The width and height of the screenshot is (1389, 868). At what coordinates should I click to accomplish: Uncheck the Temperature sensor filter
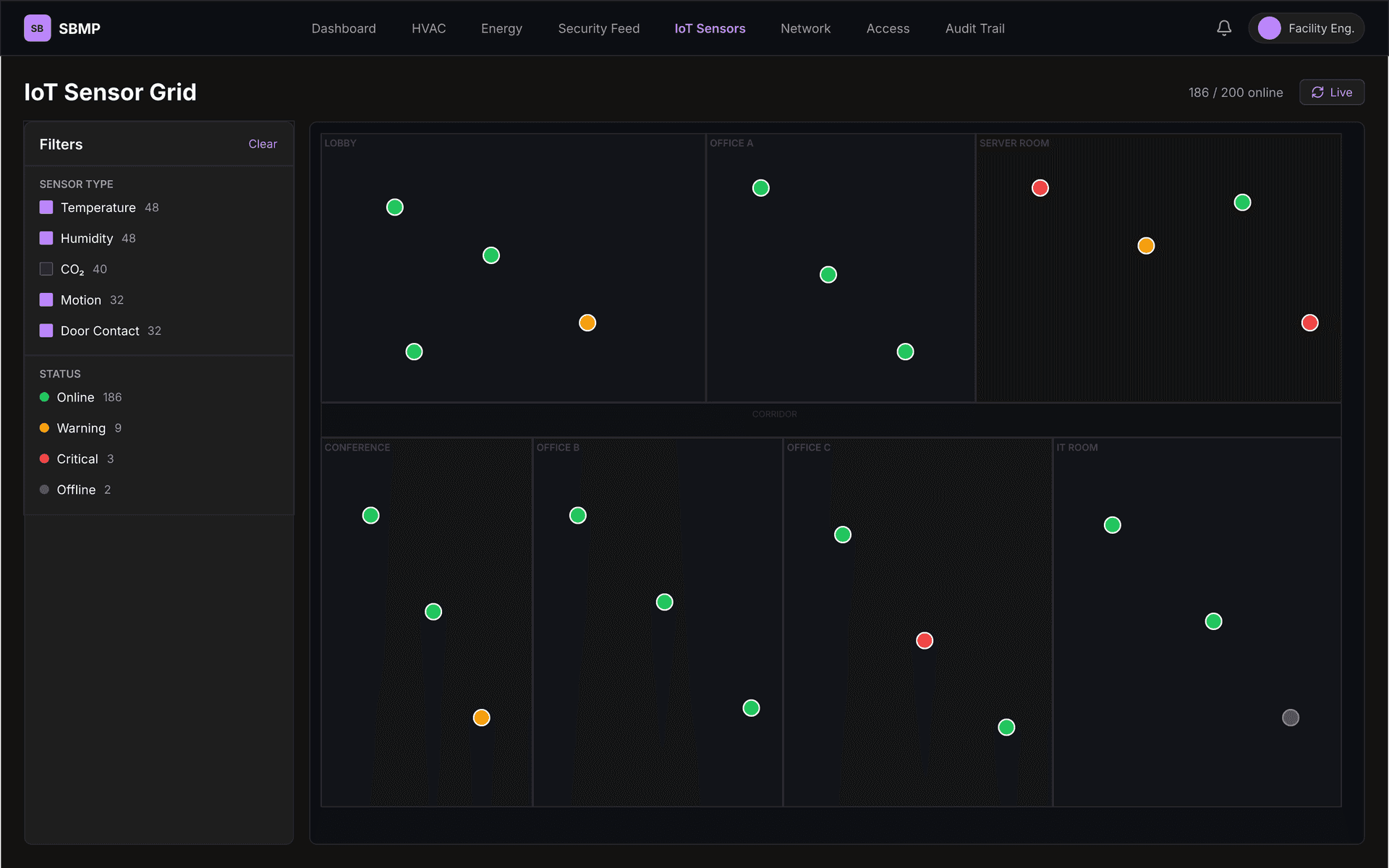[x=46, y=208]
